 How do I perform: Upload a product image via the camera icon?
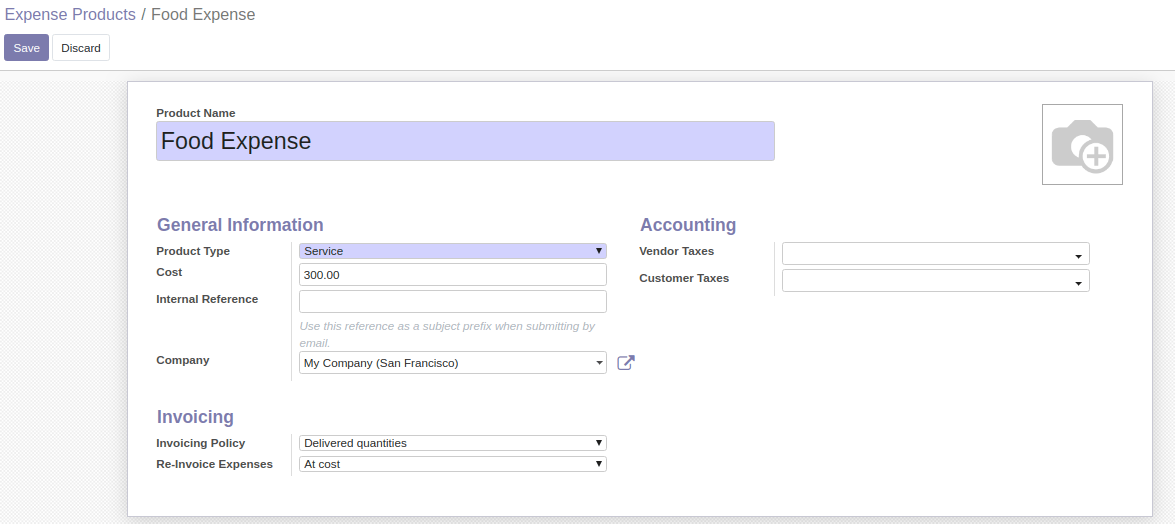(1082, 145)
